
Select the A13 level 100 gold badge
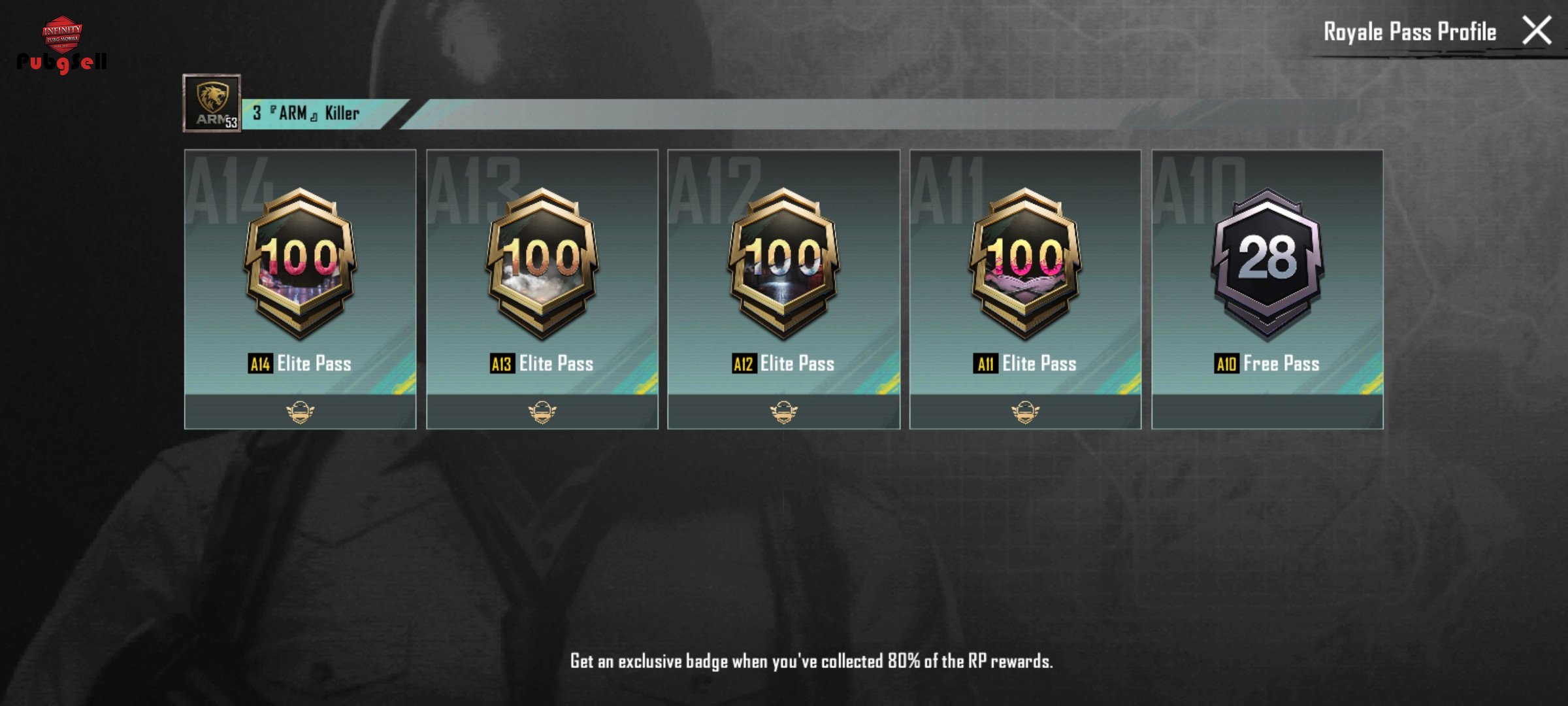coord(542,263)
